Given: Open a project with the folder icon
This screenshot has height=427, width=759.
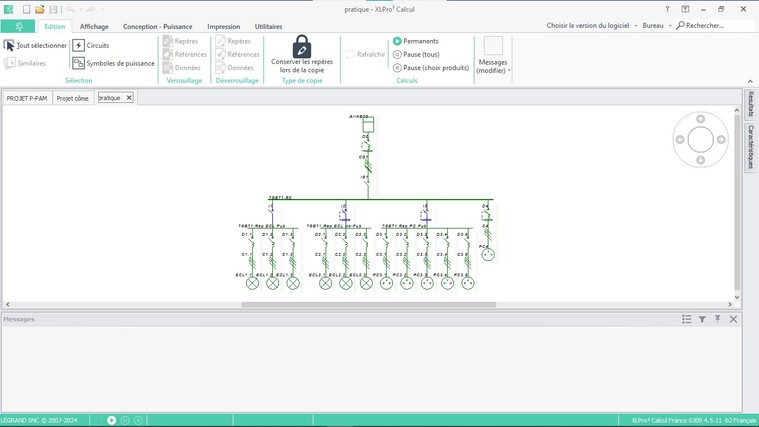Looking at the screenshot, I should click(40, 9).
